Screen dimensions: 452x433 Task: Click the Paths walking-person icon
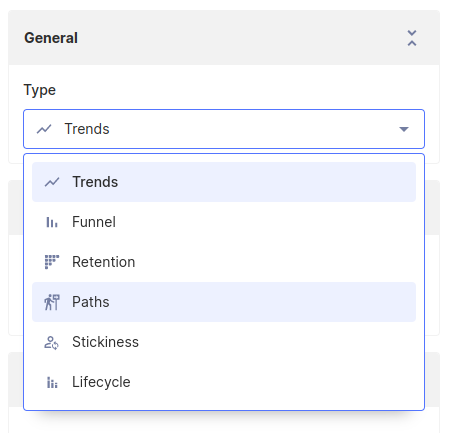(52, 302)
